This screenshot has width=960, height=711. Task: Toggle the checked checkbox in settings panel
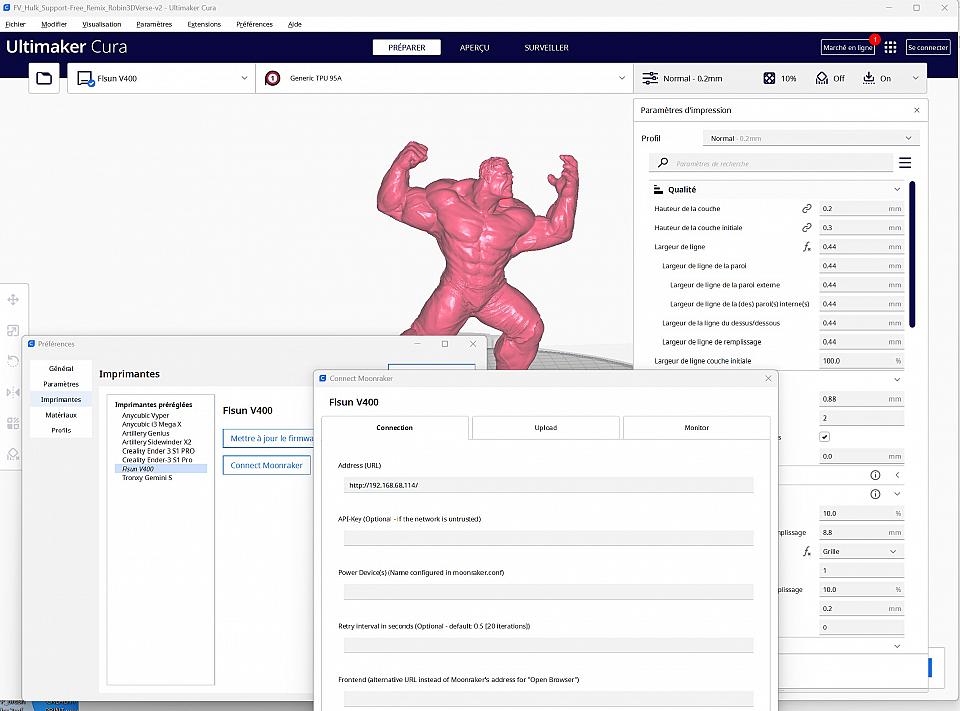tap(825, 437)
